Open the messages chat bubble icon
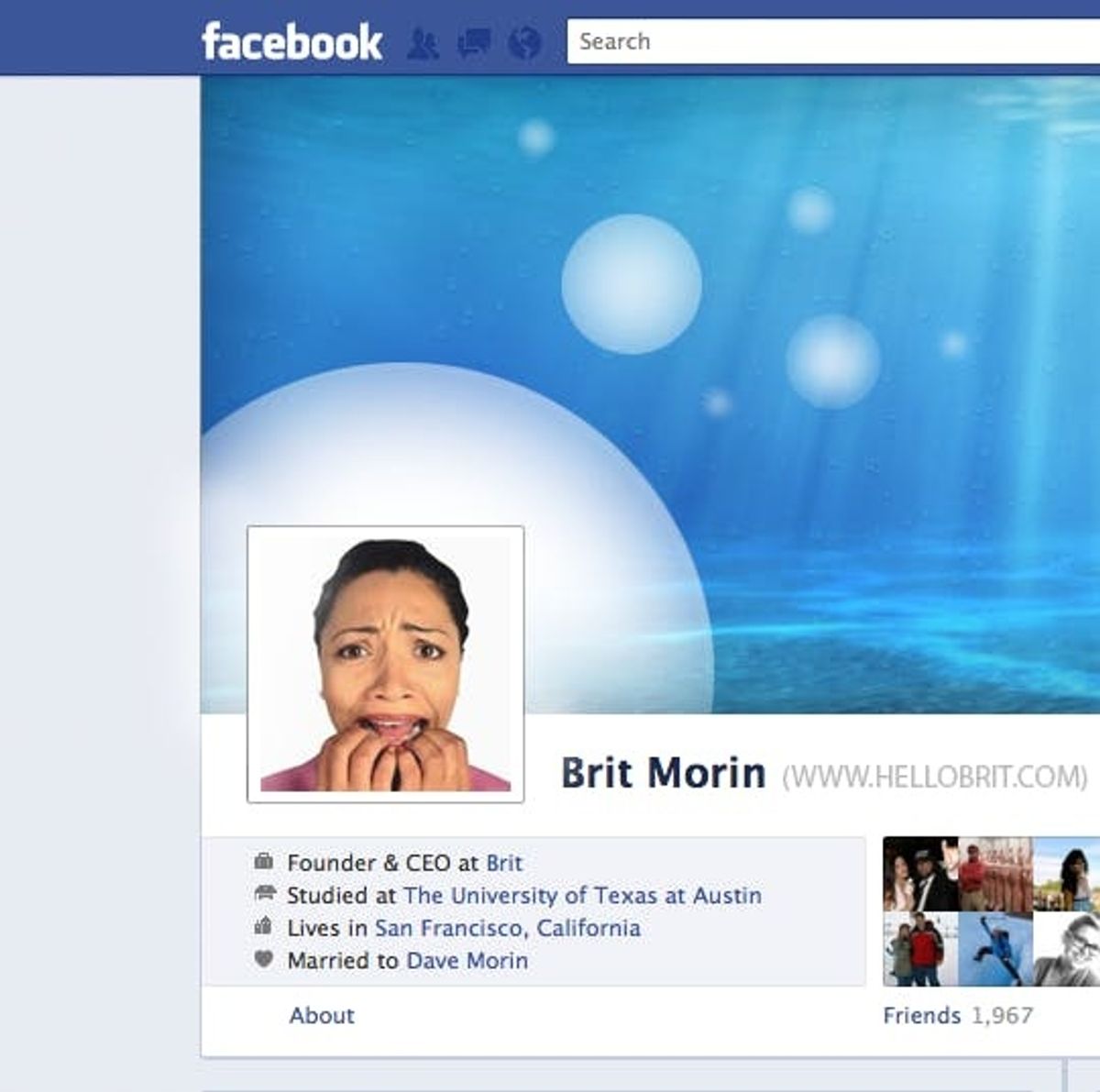The image size is (1100, 1092). click(x=474, y=43)
